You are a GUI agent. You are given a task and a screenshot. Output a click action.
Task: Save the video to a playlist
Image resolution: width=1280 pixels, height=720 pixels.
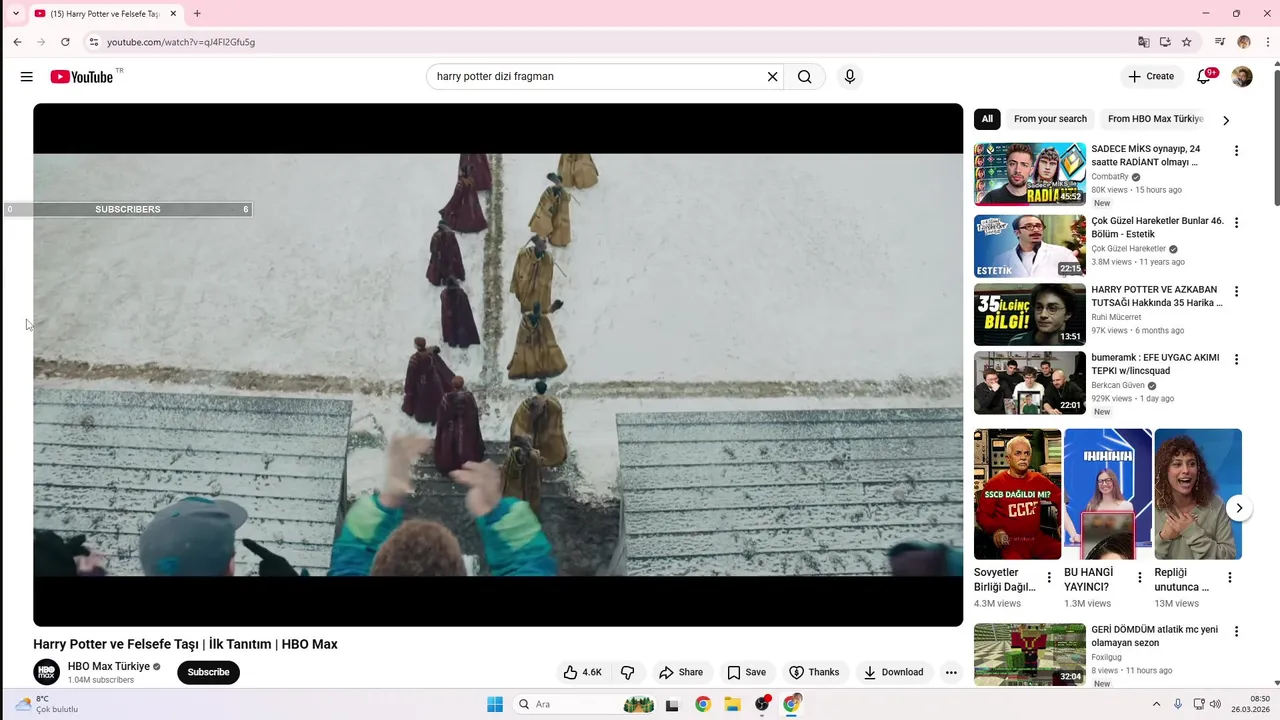click(747, 672)
